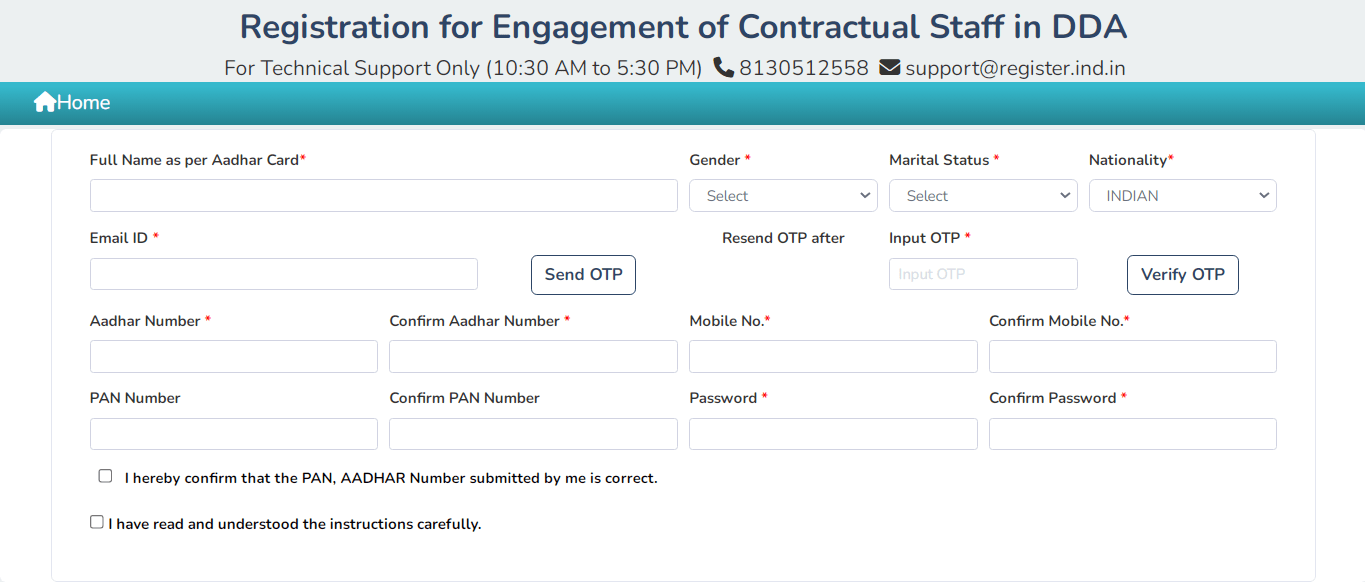Select the Input OTP text box

983,274
